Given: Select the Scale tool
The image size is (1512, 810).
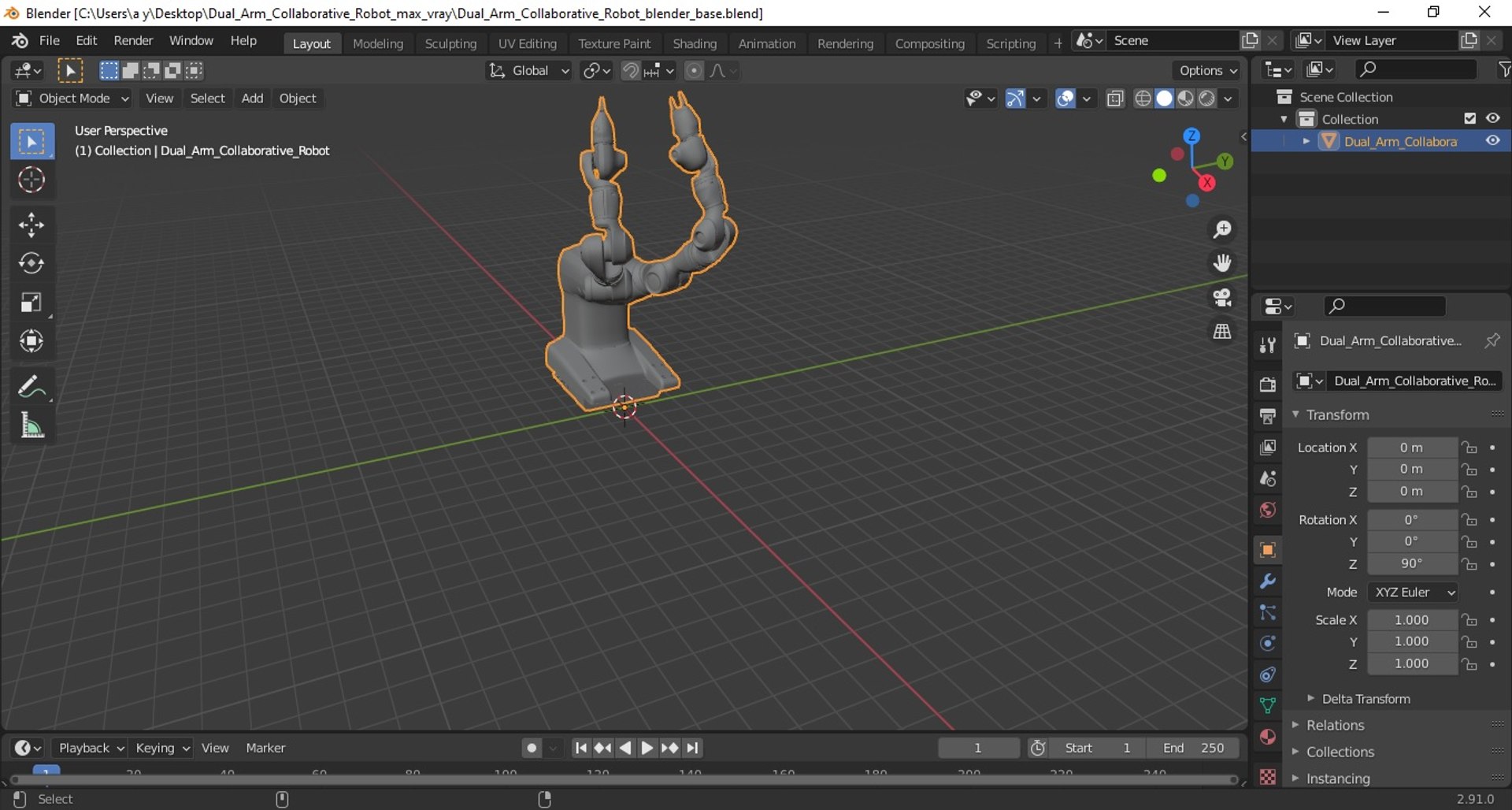Looking at the screenshot, I should coord(31,303).
